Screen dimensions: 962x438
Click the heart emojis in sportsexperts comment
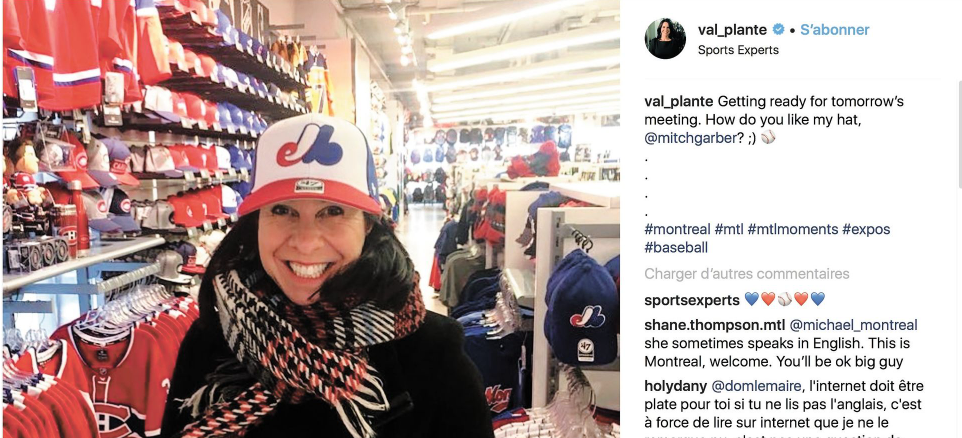point(785,299)
